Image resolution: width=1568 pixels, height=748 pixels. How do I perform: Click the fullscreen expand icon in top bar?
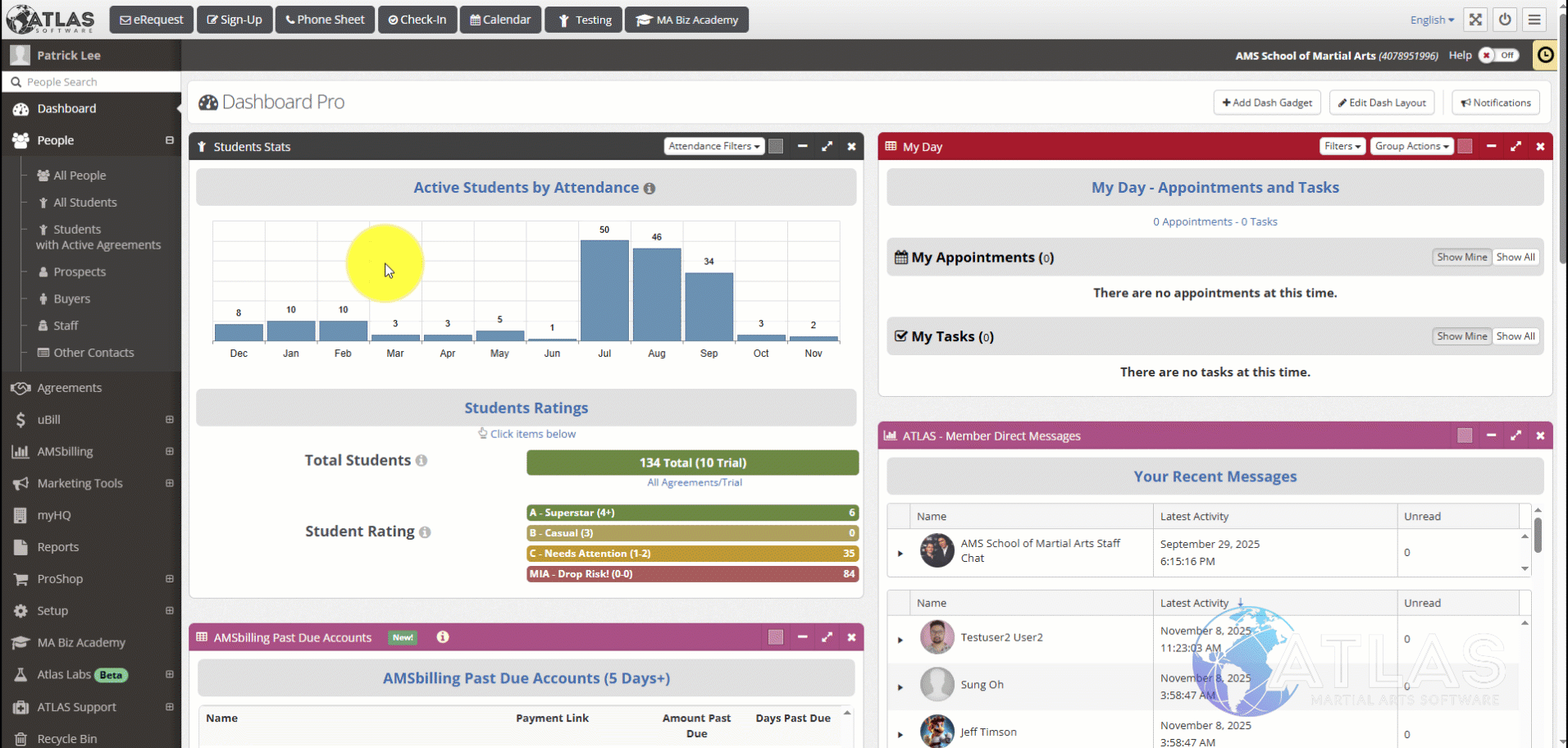click(1475, 20)
